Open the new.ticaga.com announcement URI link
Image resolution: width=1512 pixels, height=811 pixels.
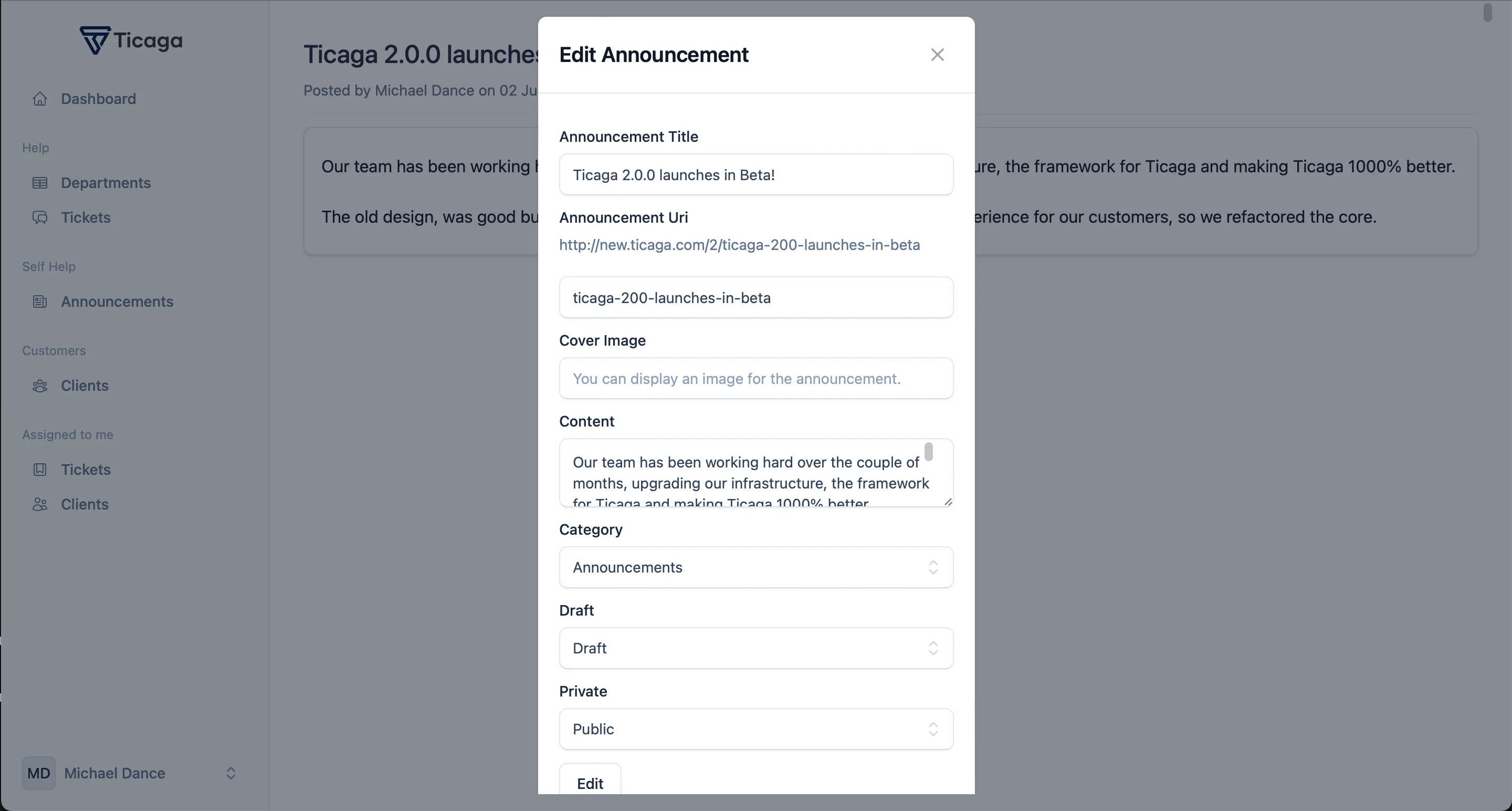[x=739, y=245]
